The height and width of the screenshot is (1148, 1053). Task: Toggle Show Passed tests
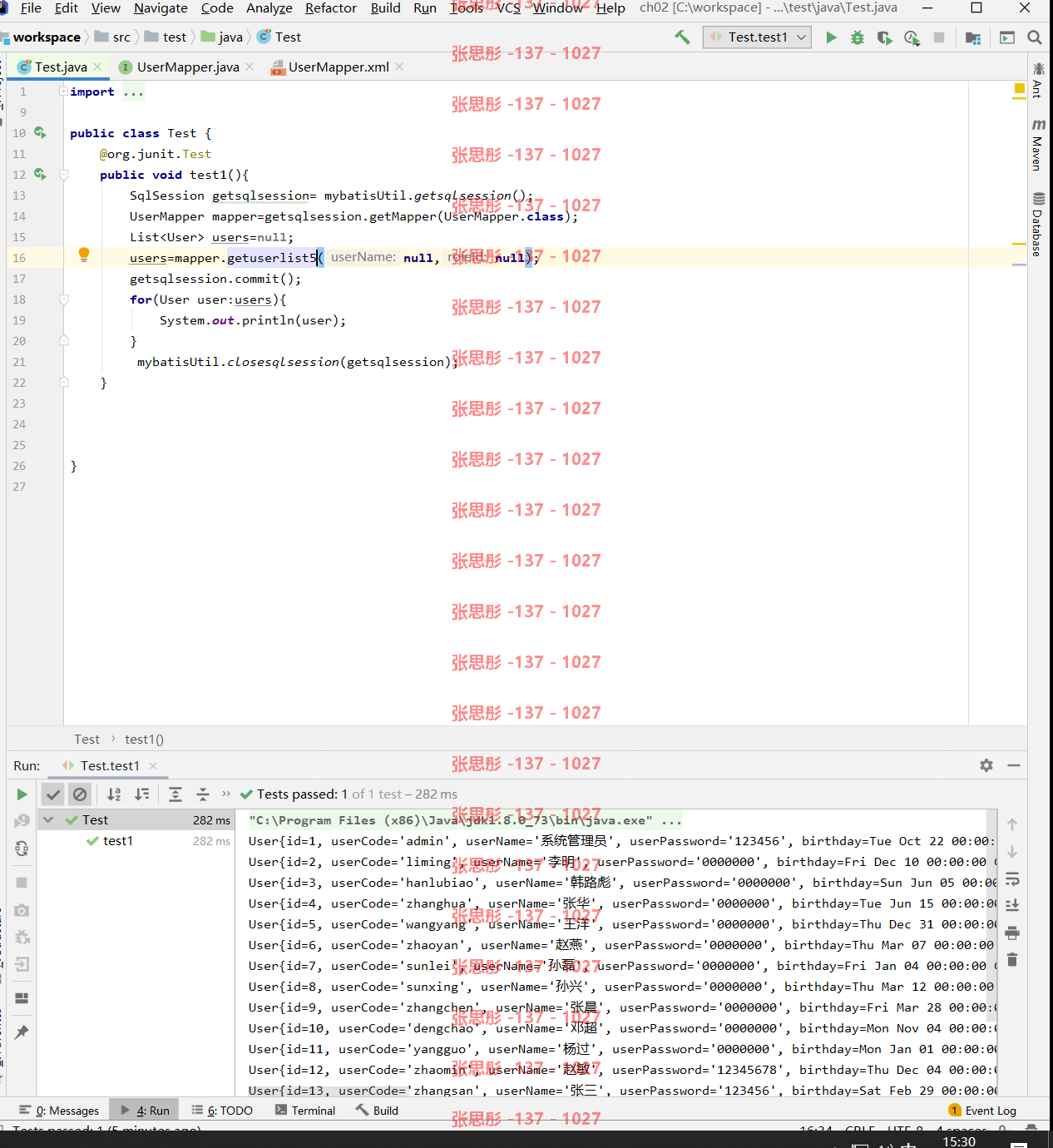coord(53,794)
